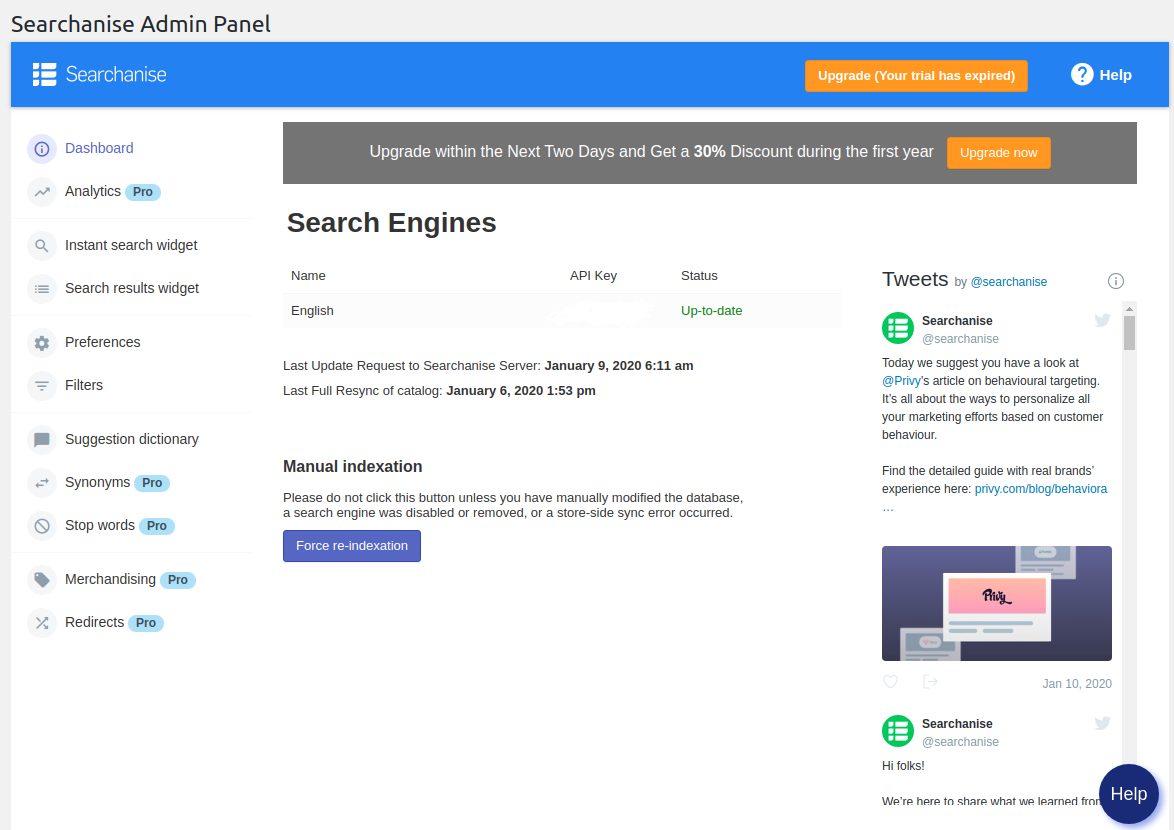This screenshot has height=830, width=1174.
Task: Click the retweet icon under the Privy tweet
Action: [930, 681]
